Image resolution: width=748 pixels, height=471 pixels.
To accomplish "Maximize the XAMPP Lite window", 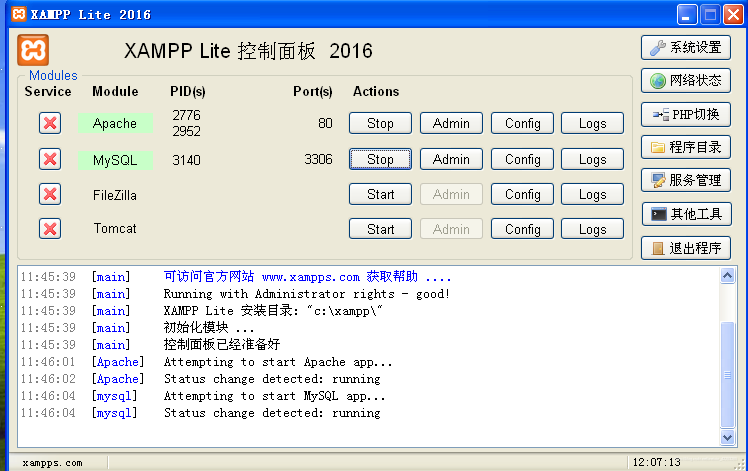I will coord(710,14).
